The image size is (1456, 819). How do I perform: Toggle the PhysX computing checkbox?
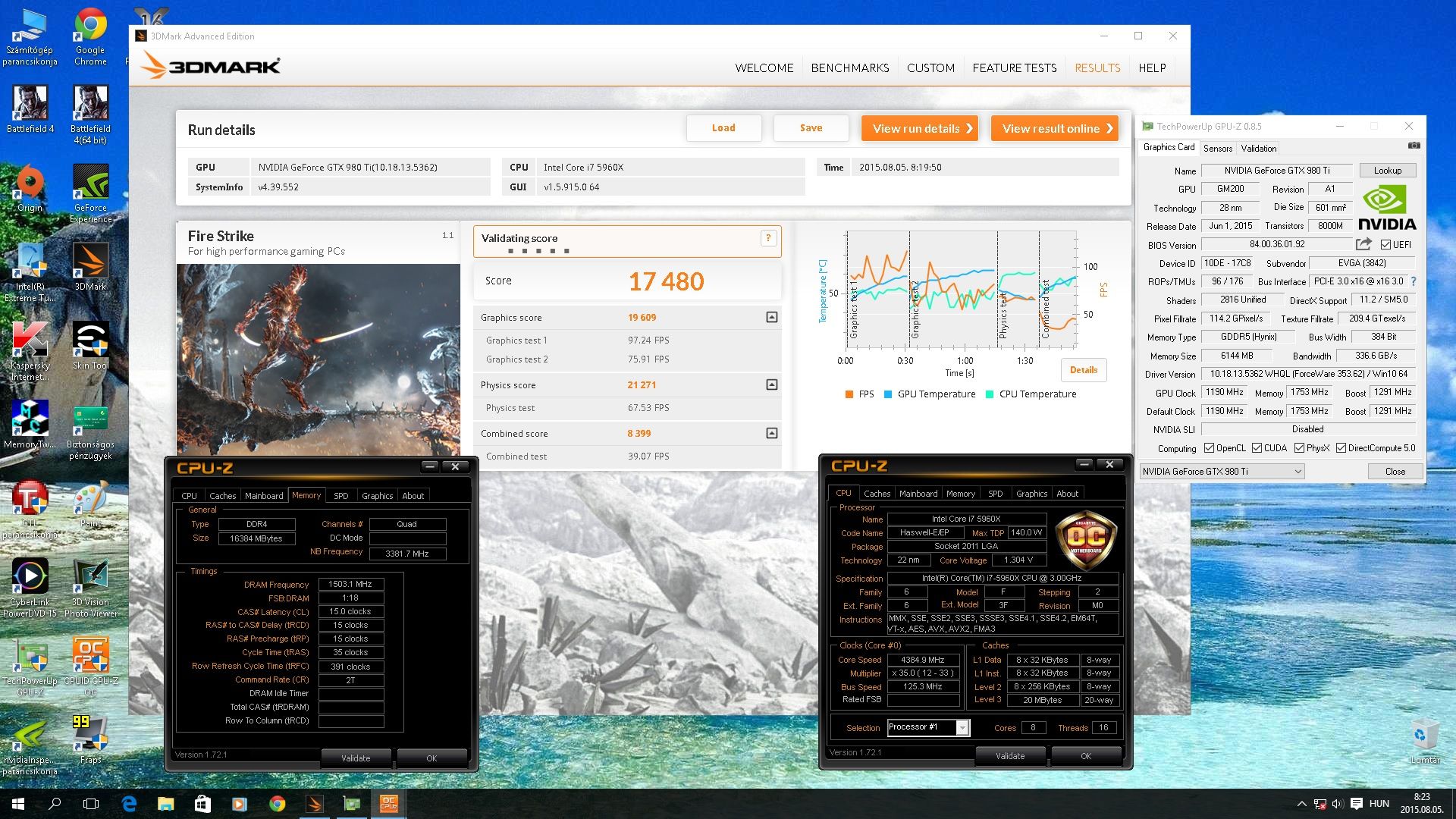coord(1299,448)
